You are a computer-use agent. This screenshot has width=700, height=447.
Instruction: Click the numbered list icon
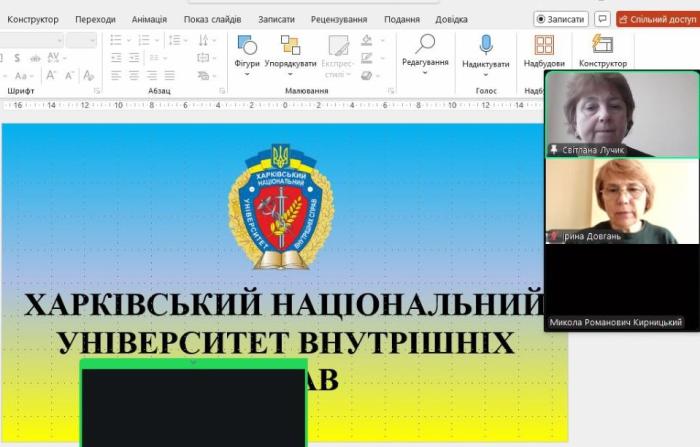(144, 40)
